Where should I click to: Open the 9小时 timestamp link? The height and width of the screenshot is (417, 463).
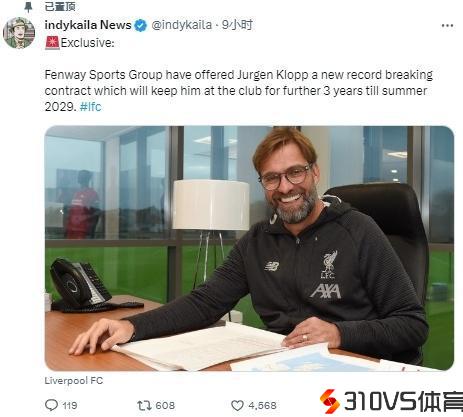[237, 25]
